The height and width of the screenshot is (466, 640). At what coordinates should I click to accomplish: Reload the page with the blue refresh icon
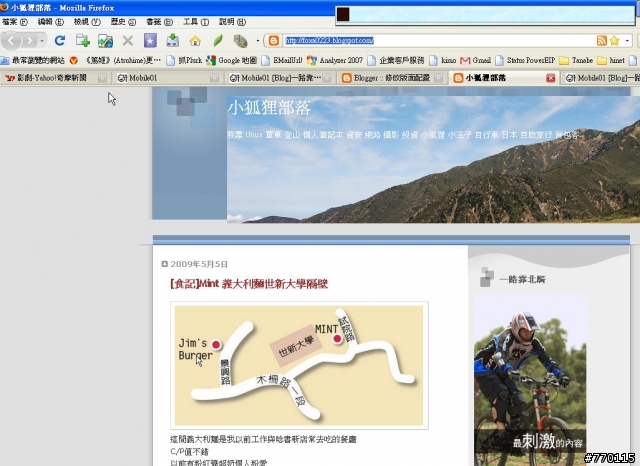[60, 40]
